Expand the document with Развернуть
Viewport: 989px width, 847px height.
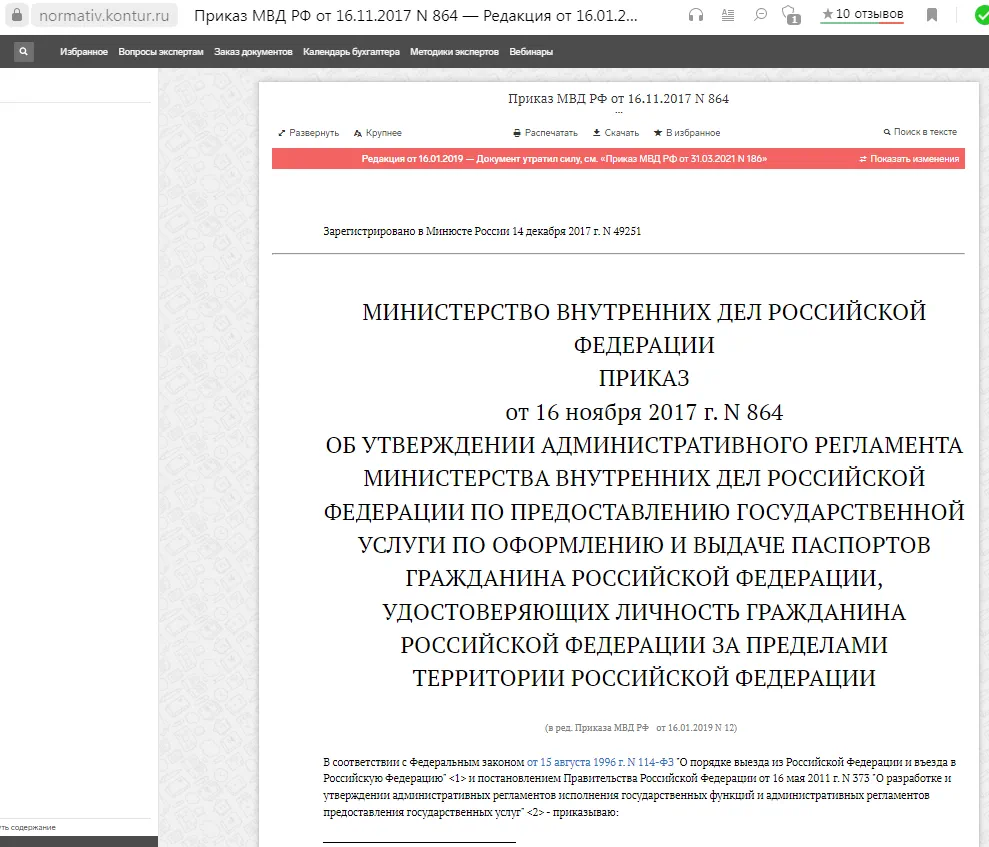(309, 133)
